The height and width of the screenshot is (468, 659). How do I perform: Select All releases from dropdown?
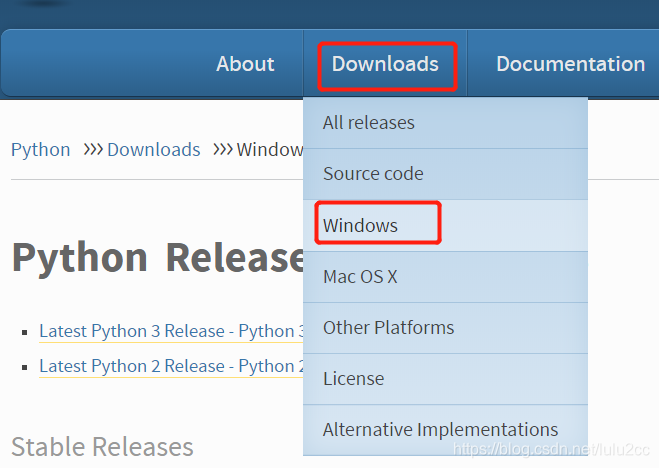pos(445,123)
